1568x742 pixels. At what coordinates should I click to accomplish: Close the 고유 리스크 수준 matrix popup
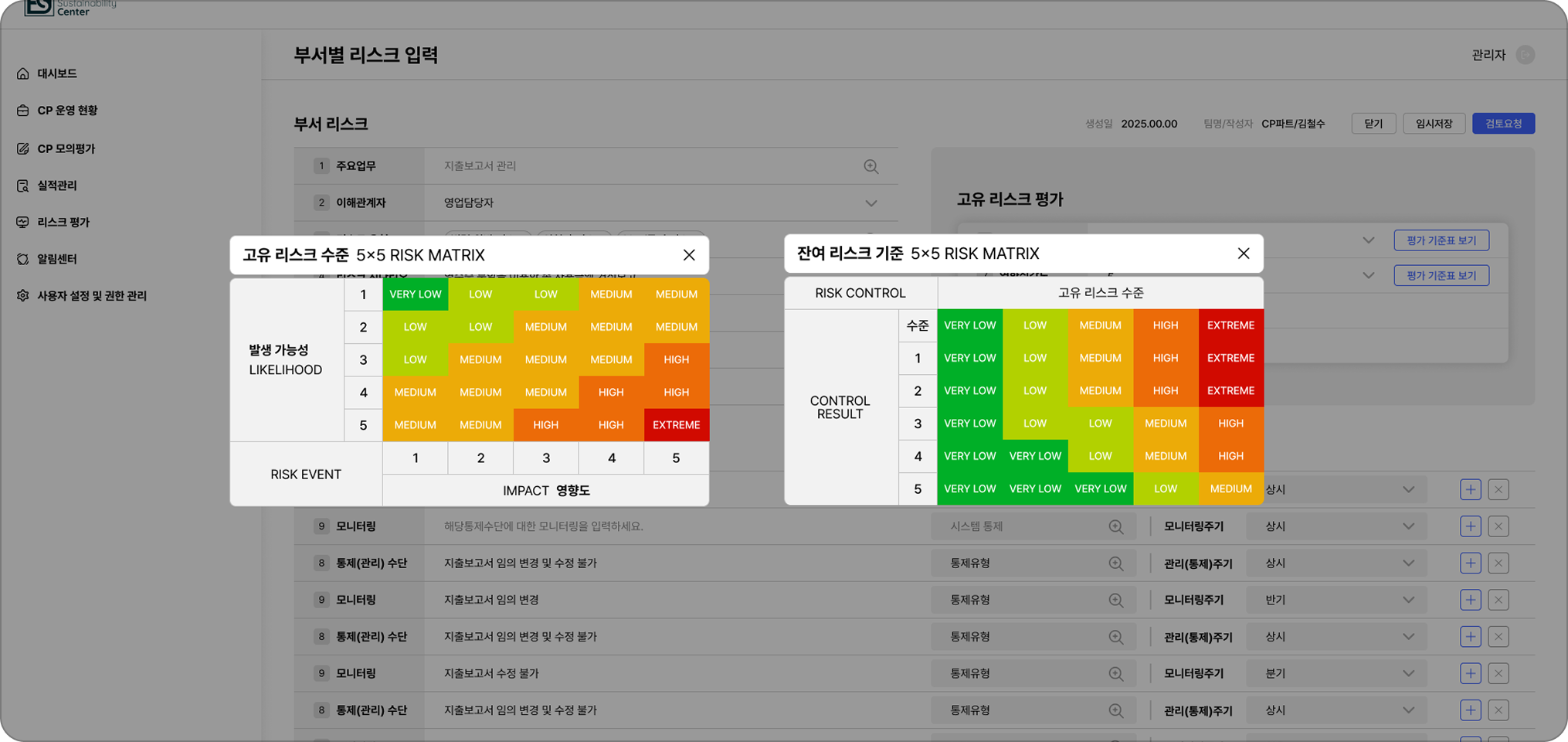(689, 255)
